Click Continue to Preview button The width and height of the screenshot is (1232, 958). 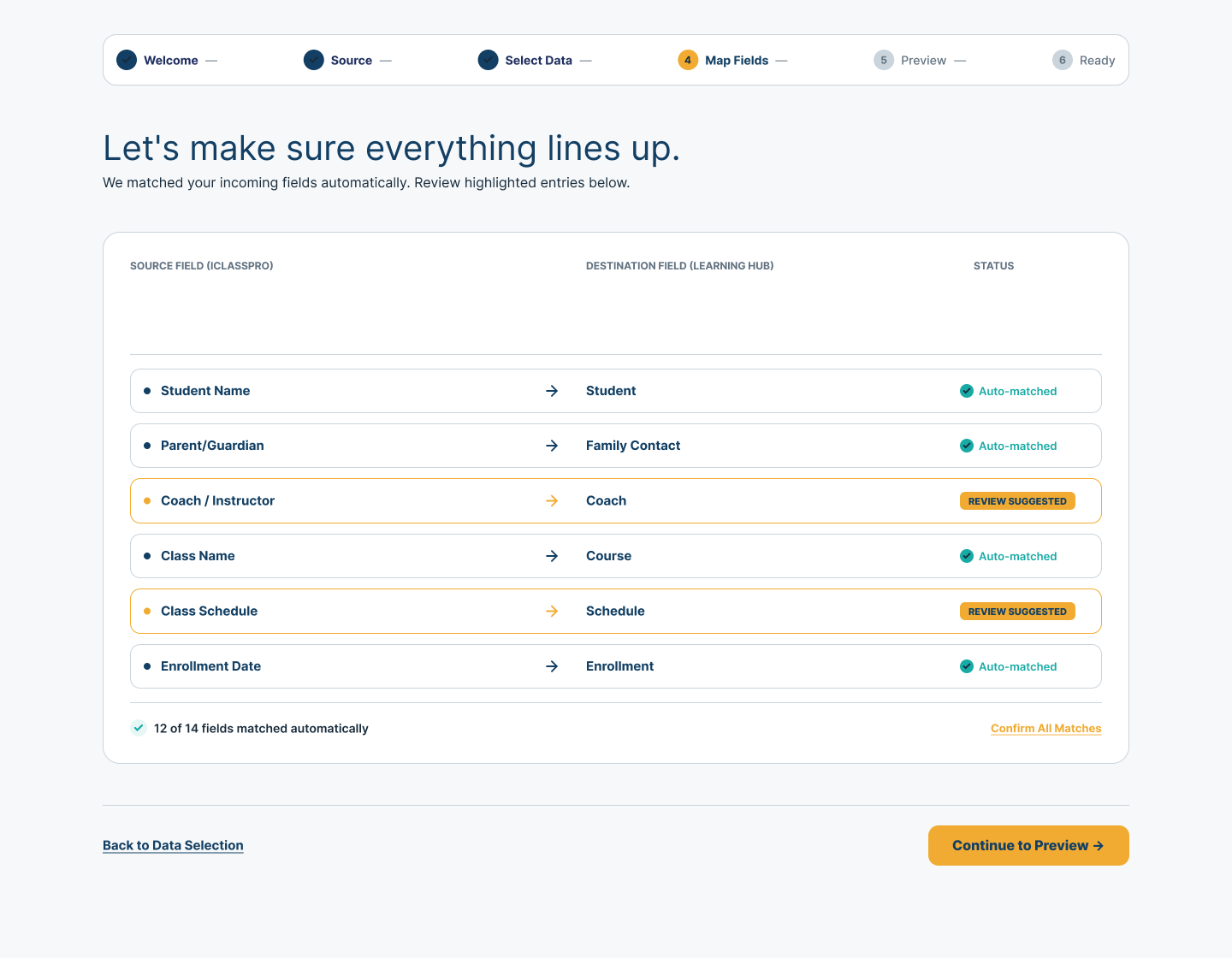(x=1028, y=845)
